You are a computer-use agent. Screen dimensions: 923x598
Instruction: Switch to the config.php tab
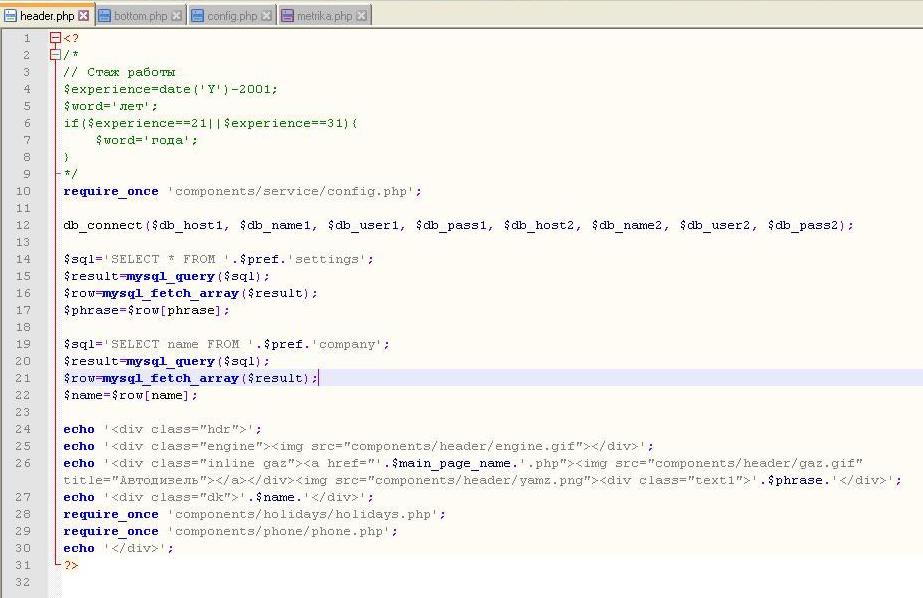tap(231, 16)
